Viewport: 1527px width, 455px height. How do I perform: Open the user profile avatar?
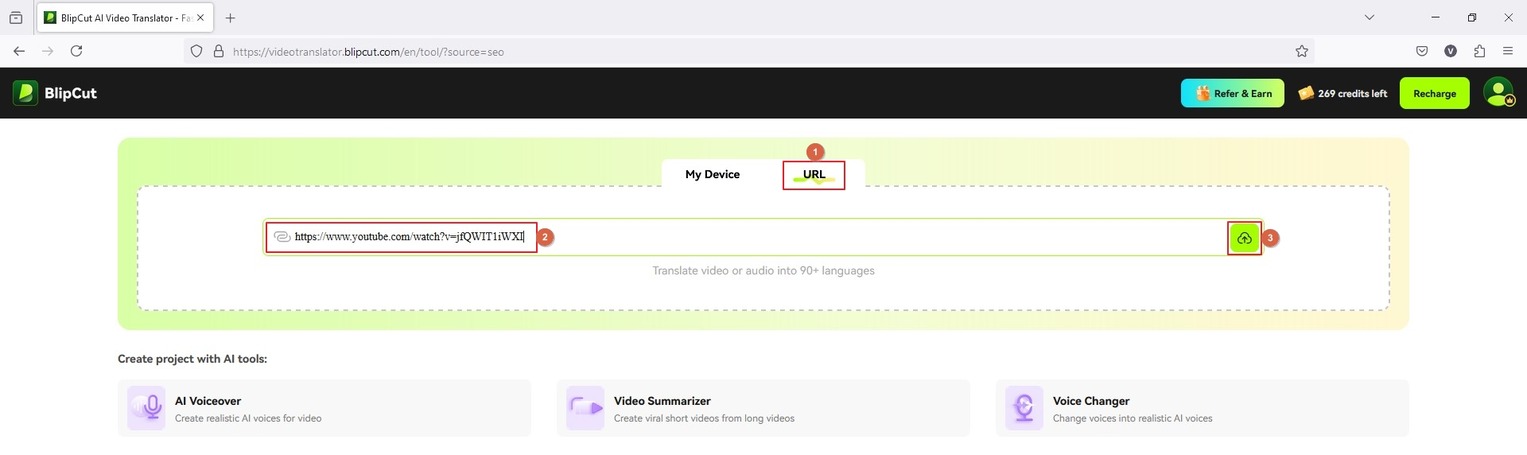coord(1498,93)
